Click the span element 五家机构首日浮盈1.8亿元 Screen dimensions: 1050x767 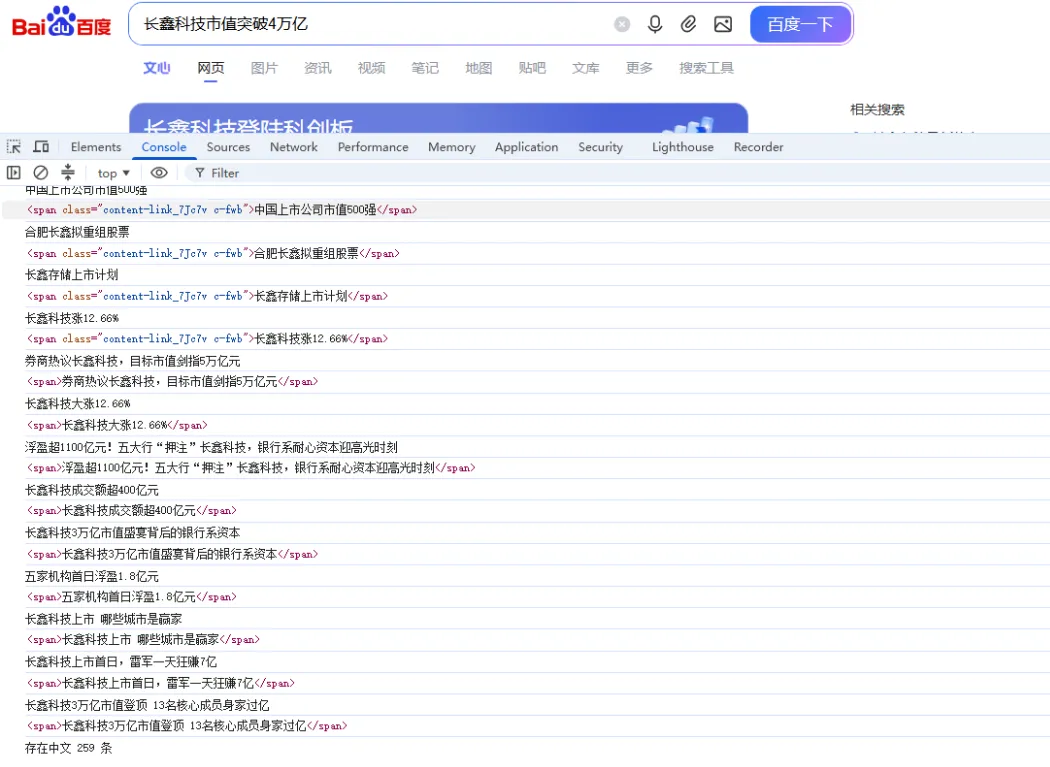pos(131,597)
